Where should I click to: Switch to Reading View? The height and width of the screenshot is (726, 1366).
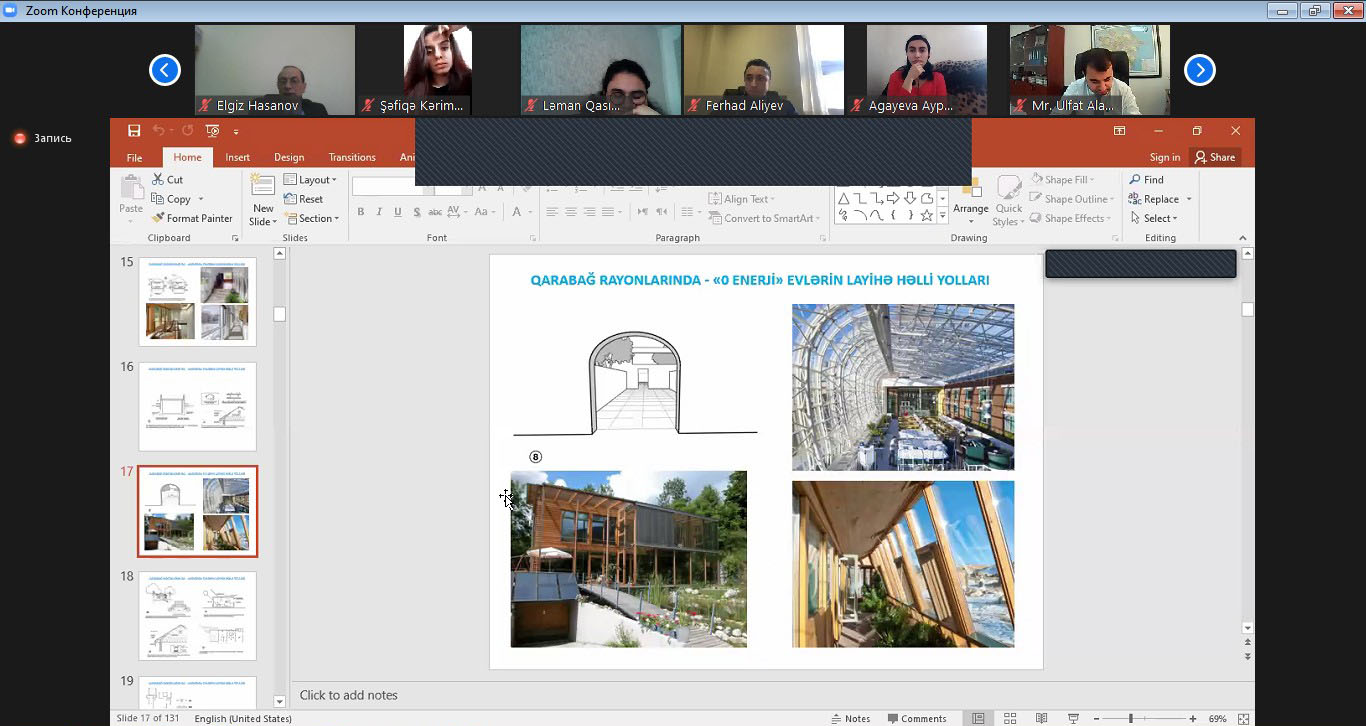[x=1041, y=718]
